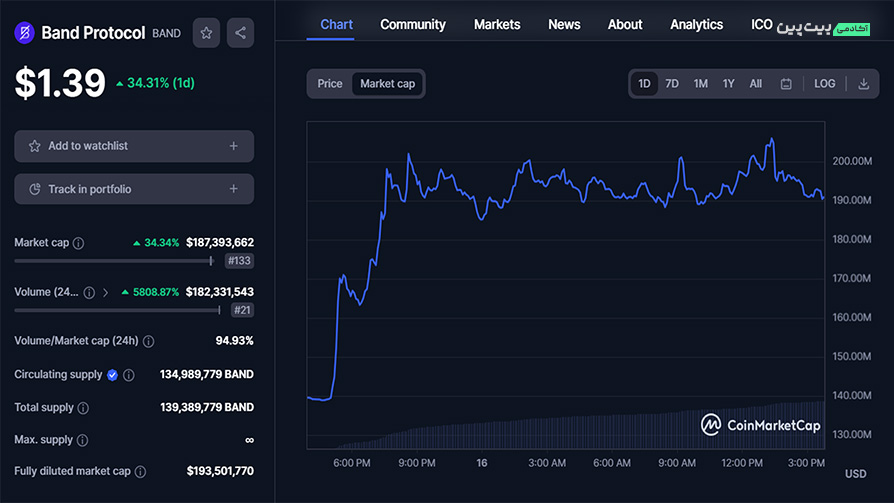Click the 139,389,779 BAND total supply
Screen dimensions: 894x503
coord(207,408)
